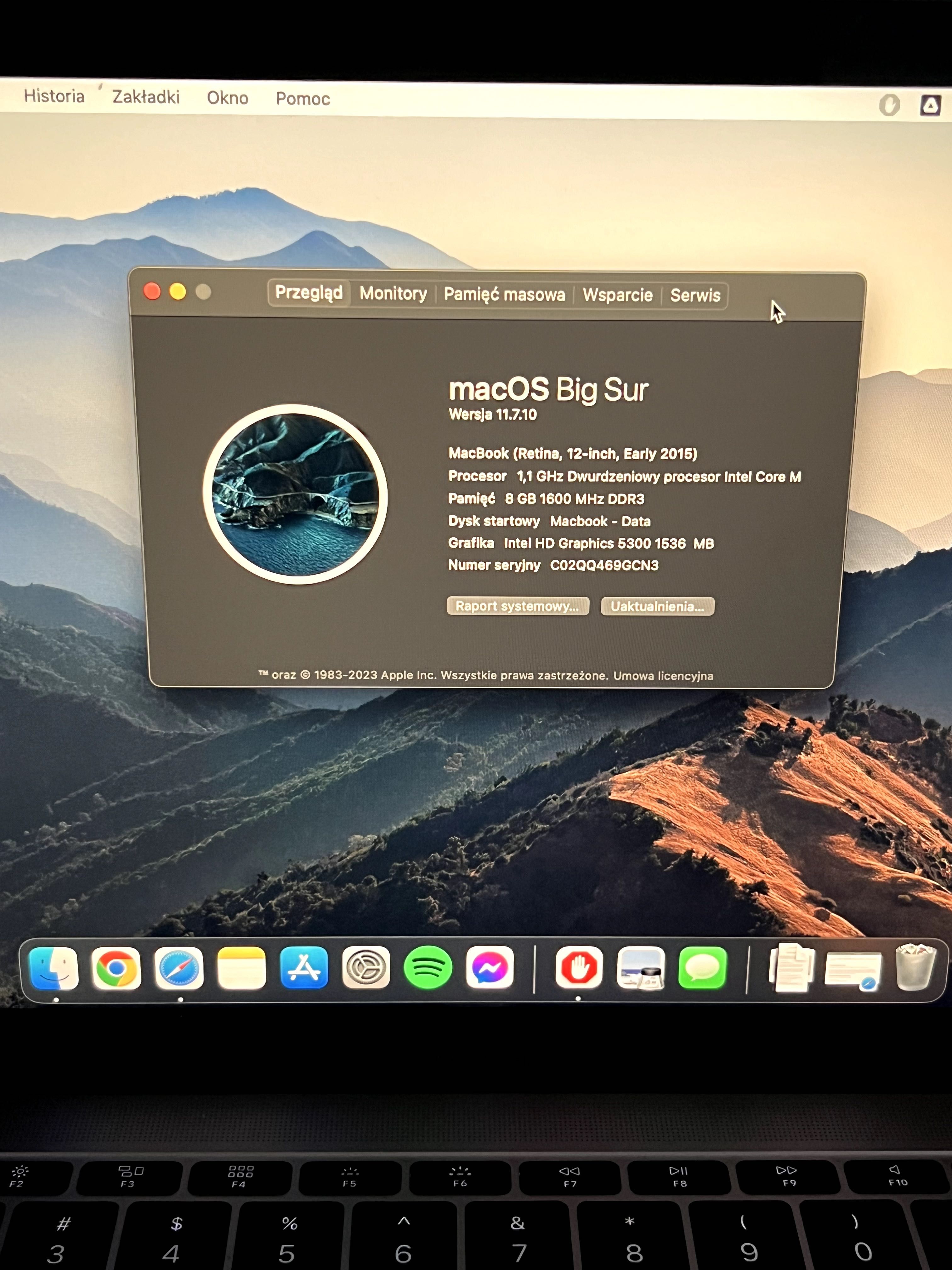Open Finder from the Dock

pos(54,969)
